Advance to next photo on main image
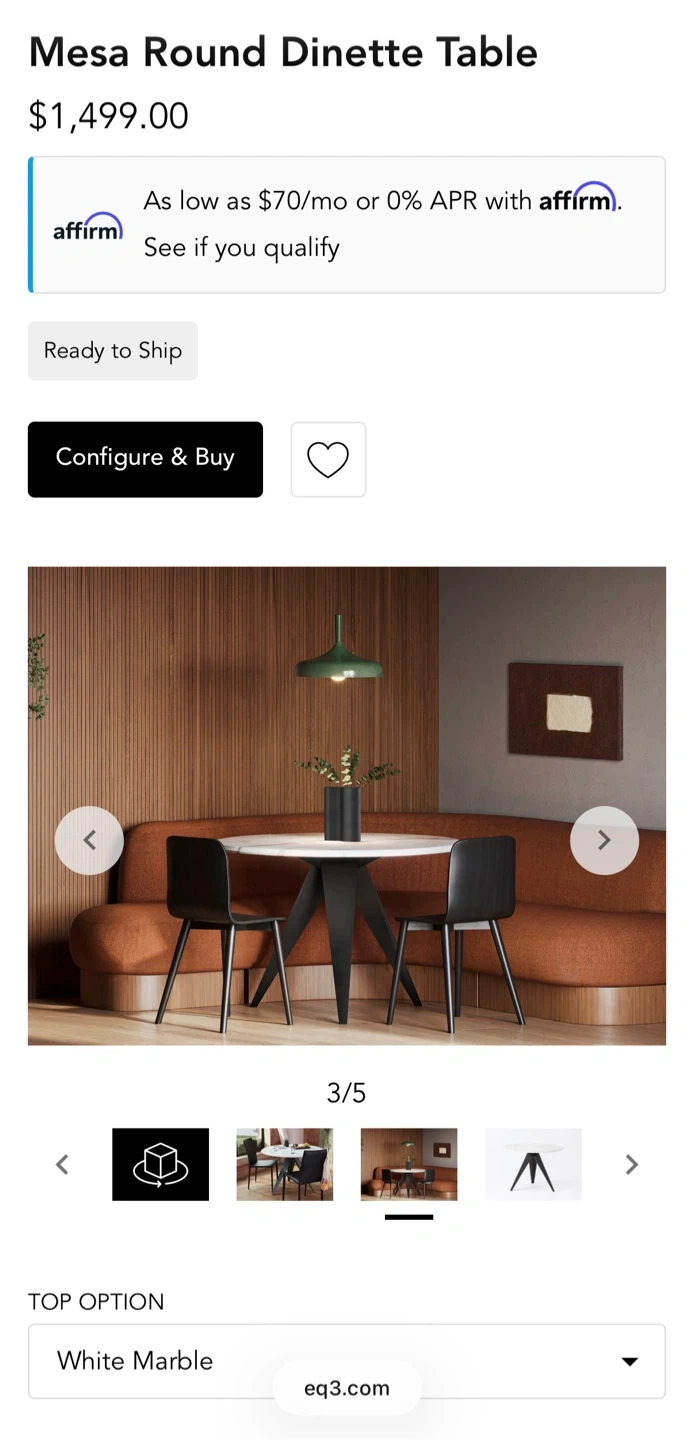This screenshot has height=1440, width=694. coord(604,841)
